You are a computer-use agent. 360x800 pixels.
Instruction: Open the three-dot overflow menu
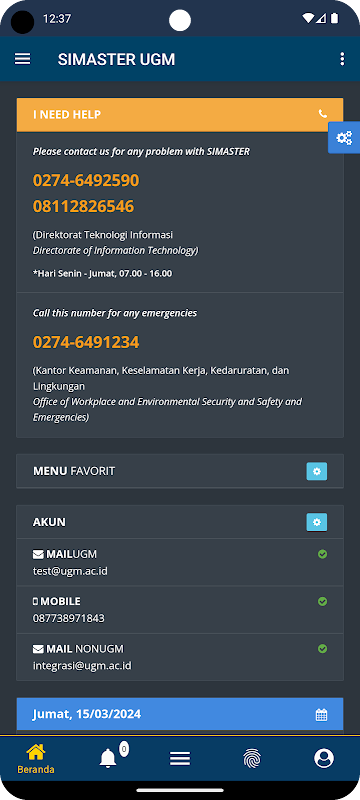[x=342, y=59]
